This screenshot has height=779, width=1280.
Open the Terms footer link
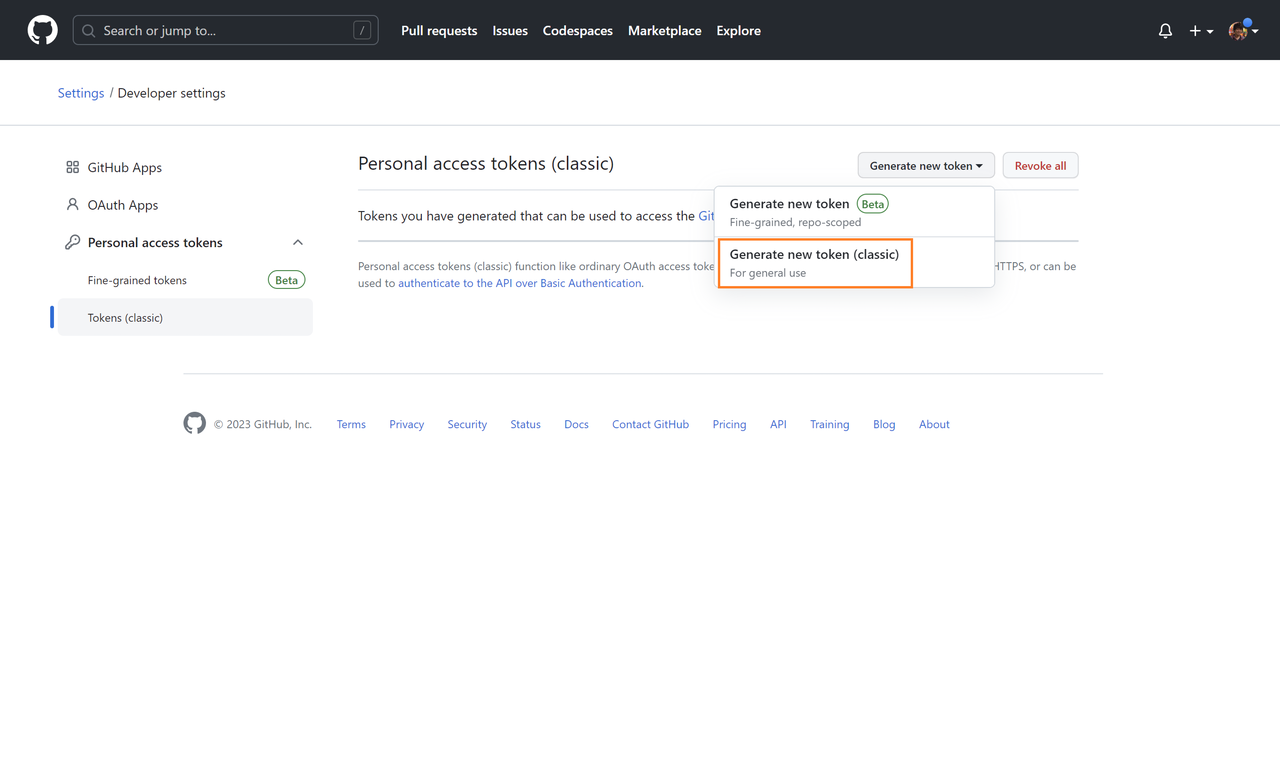click(351, 424)
